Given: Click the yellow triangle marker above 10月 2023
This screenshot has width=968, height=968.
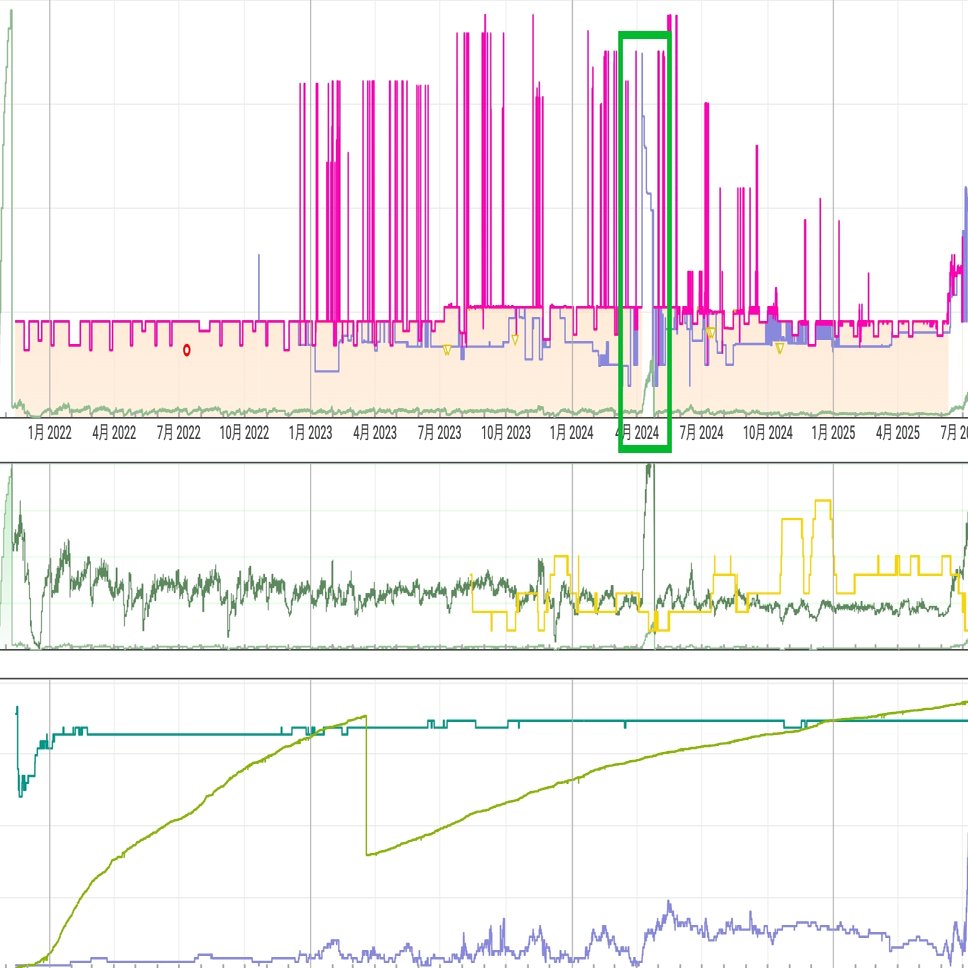Looking at the screenshot, I should coord(515,340).
